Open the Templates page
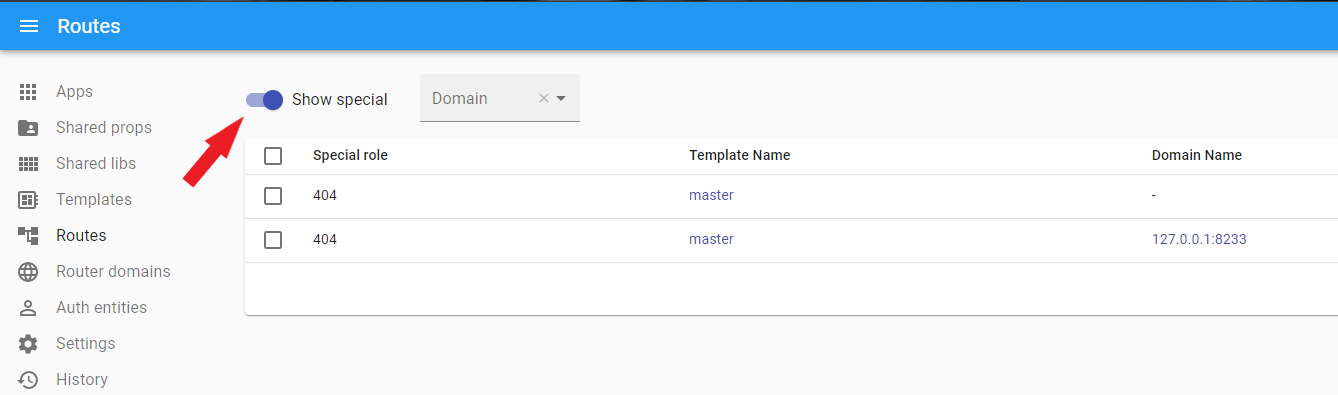Image resolution: width=1338 pixels, height=395 pixels. [x=94, y=200]
